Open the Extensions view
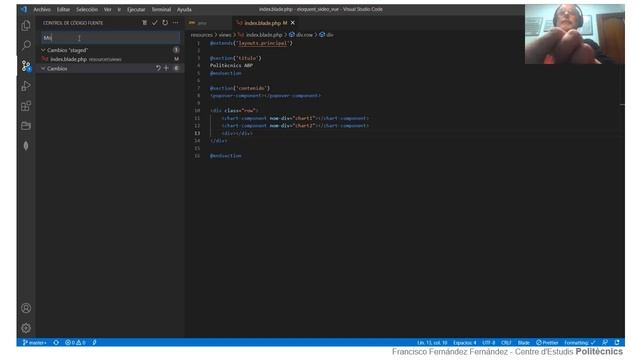This screenshot has height=360, width=640. click(26, 106)
